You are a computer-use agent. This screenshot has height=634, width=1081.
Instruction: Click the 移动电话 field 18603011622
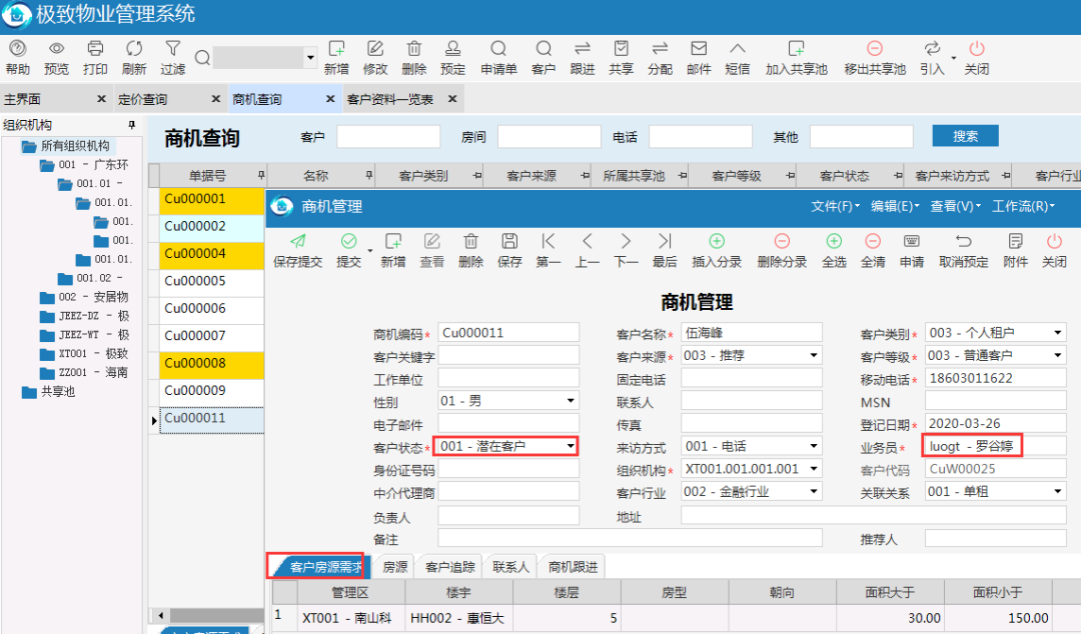point(996,378)
